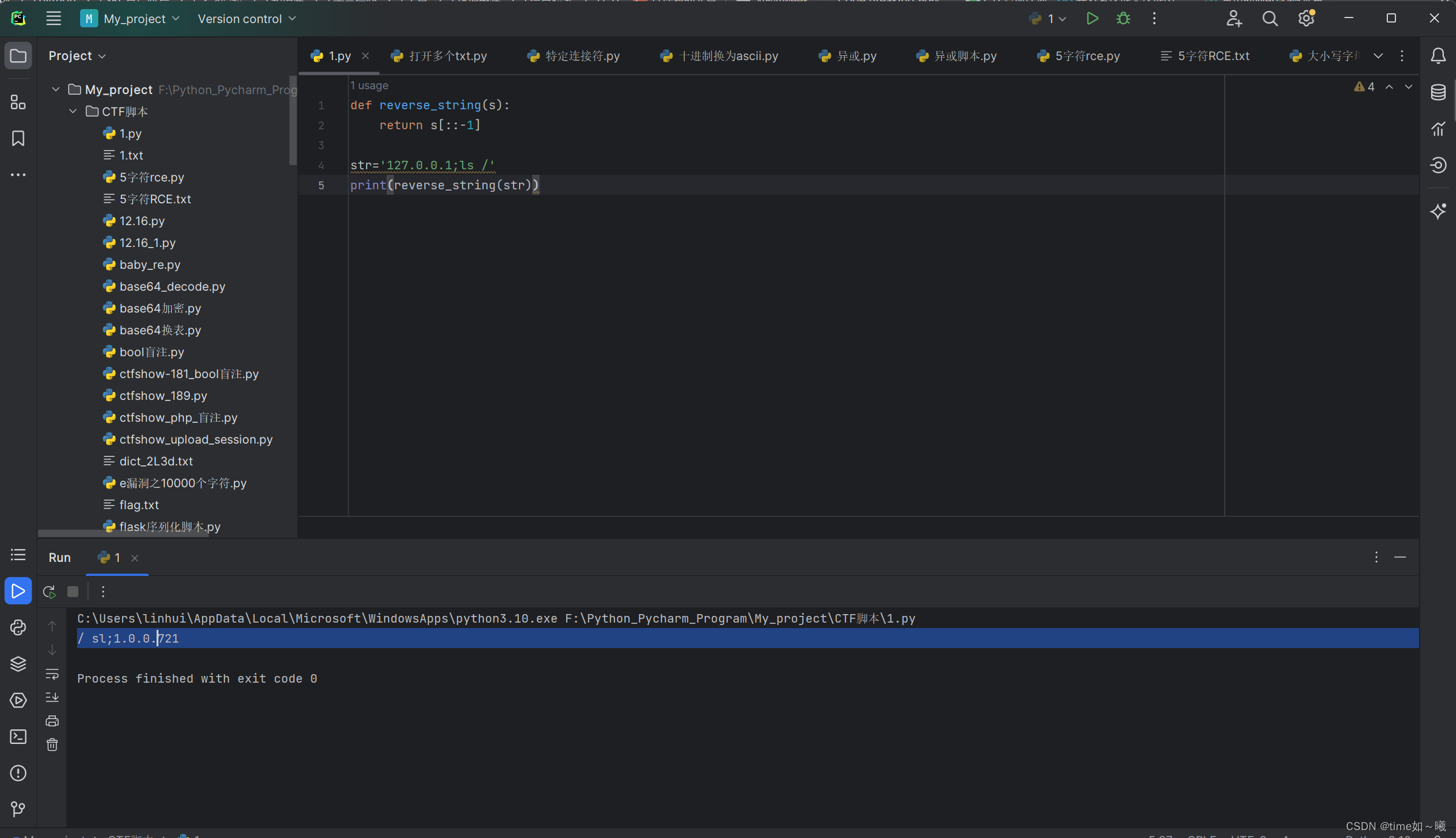Open Python Packages layers icon
The height and width of the screenshot is (838, 1456).
click(x=18, y=664)
